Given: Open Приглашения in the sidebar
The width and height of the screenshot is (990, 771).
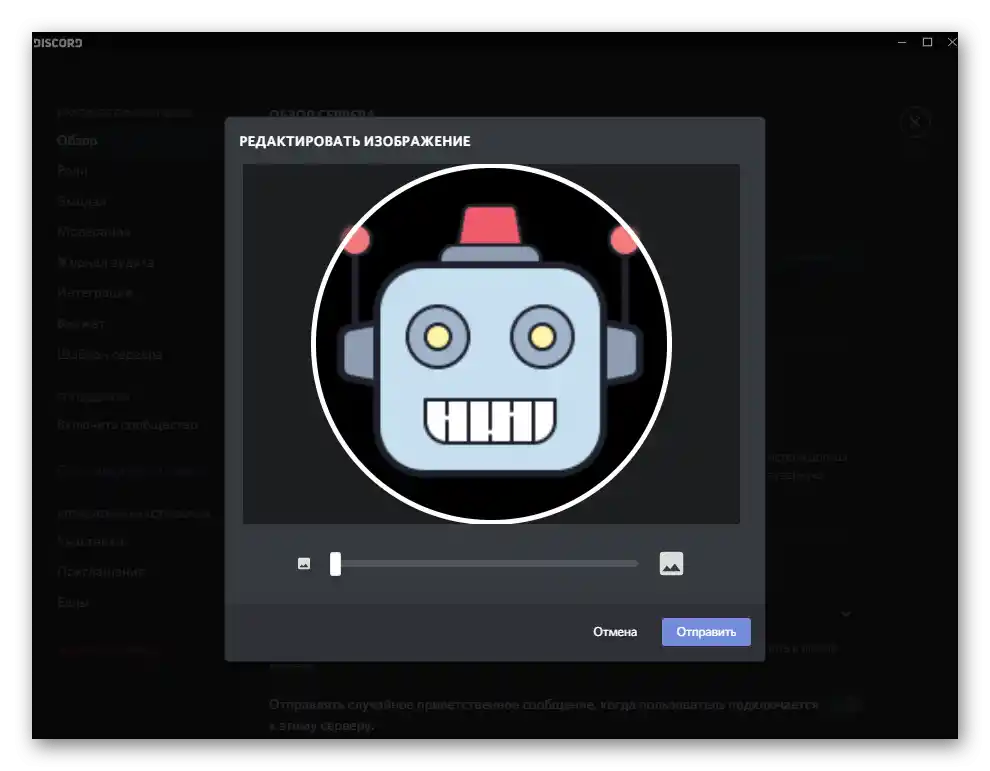Looking at the screenshot, I should point(101,571).
